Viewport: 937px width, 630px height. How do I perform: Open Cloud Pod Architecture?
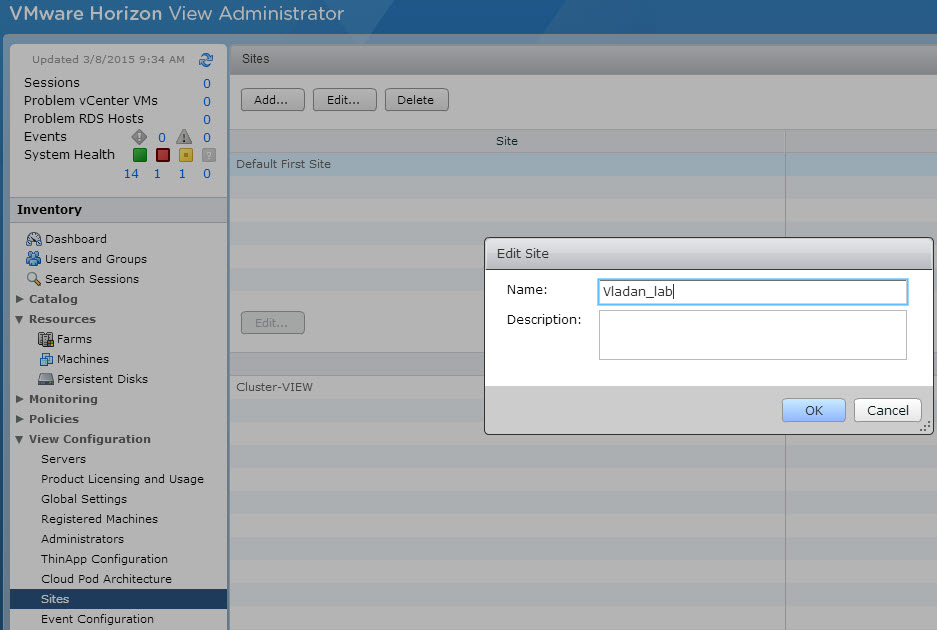[106, 579]
